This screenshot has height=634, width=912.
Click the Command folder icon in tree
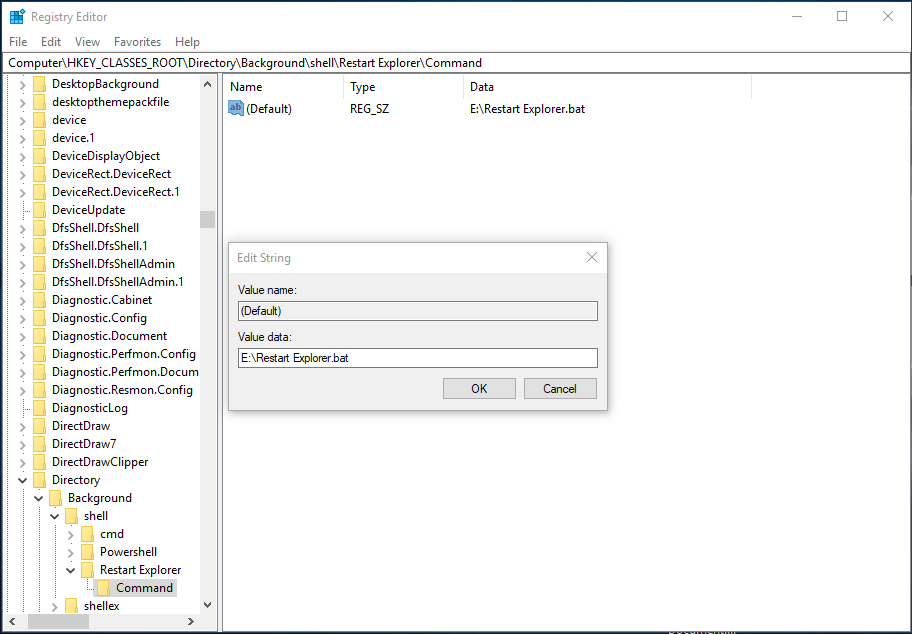pos(104,588)
